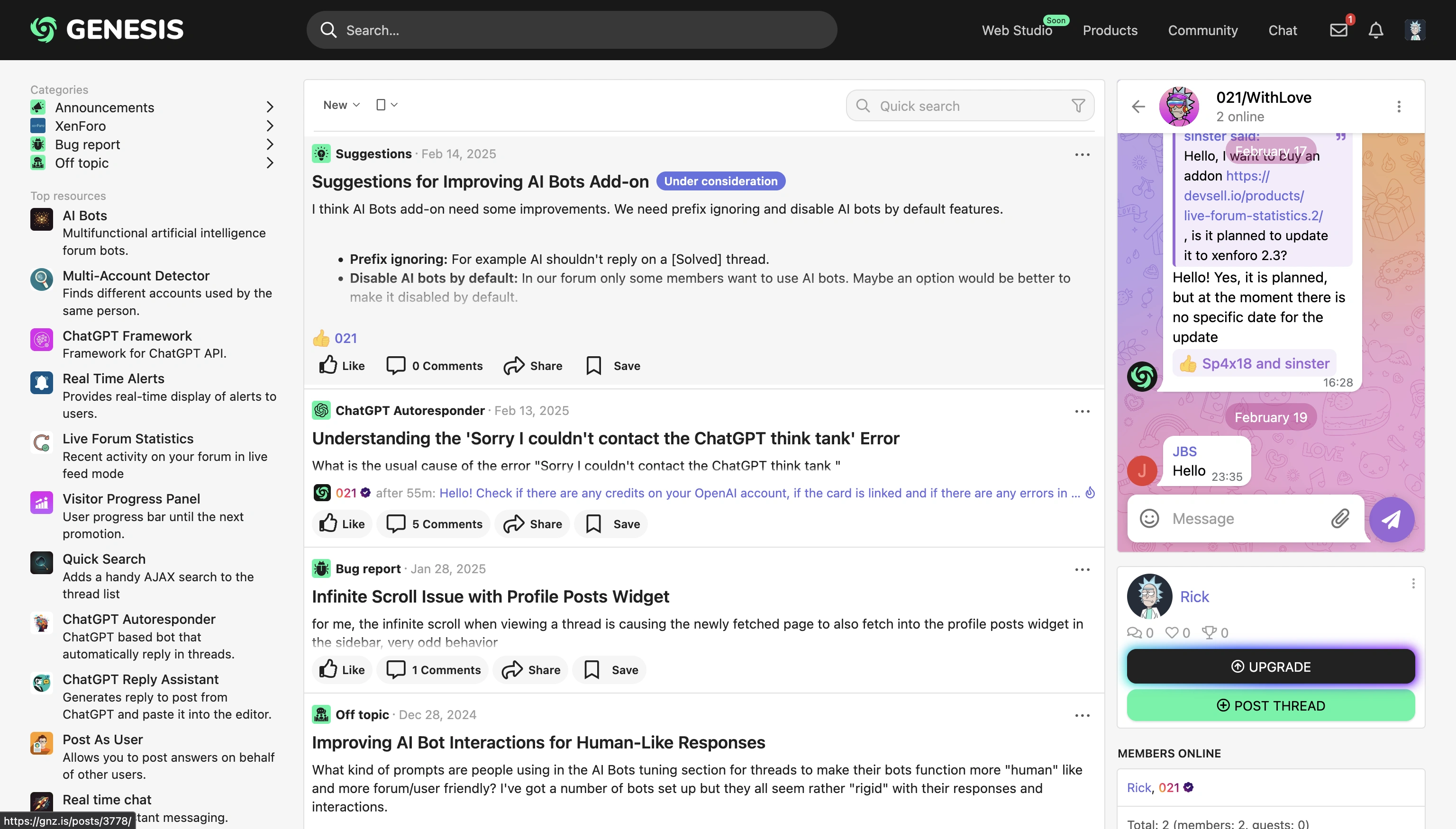Click the POST THREAD button
Image resolution: width=1456 pixels, height=829 pixels.
tap(1270, 705)
